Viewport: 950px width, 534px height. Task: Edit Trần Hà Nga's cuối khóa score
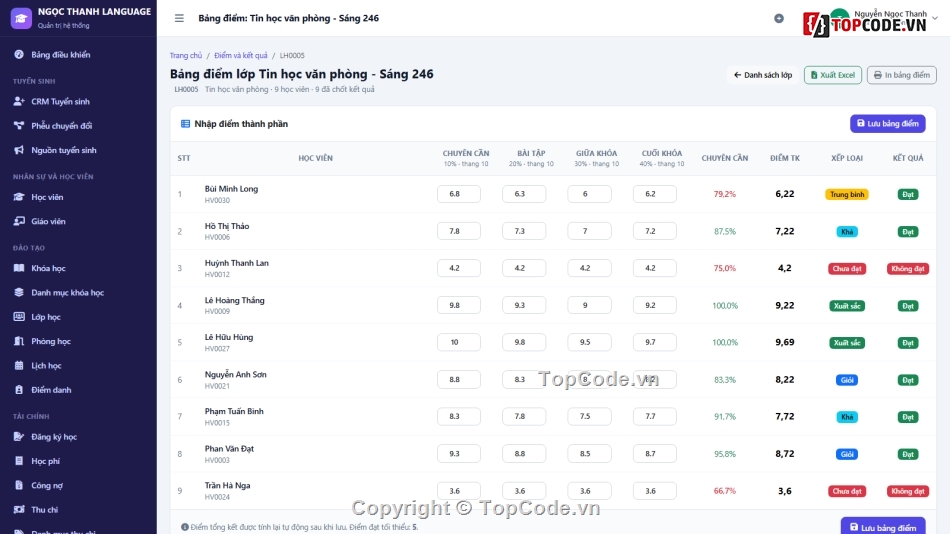655,491
